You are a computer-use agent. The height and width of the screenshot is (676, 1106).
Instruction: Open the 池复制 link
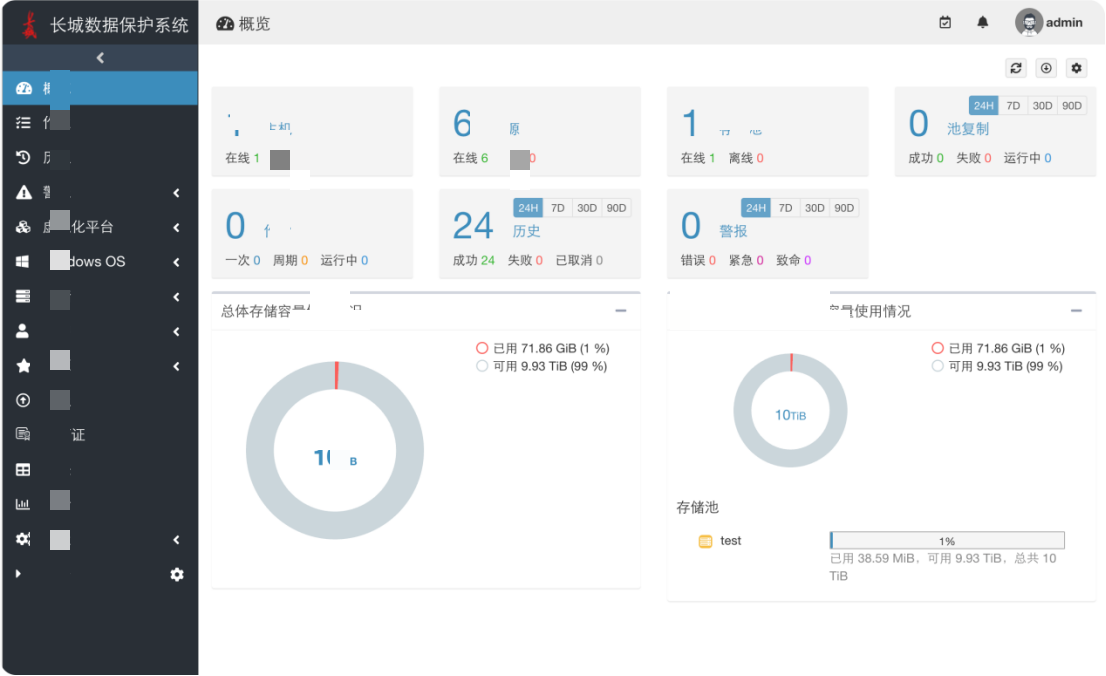tap(968, 129)
